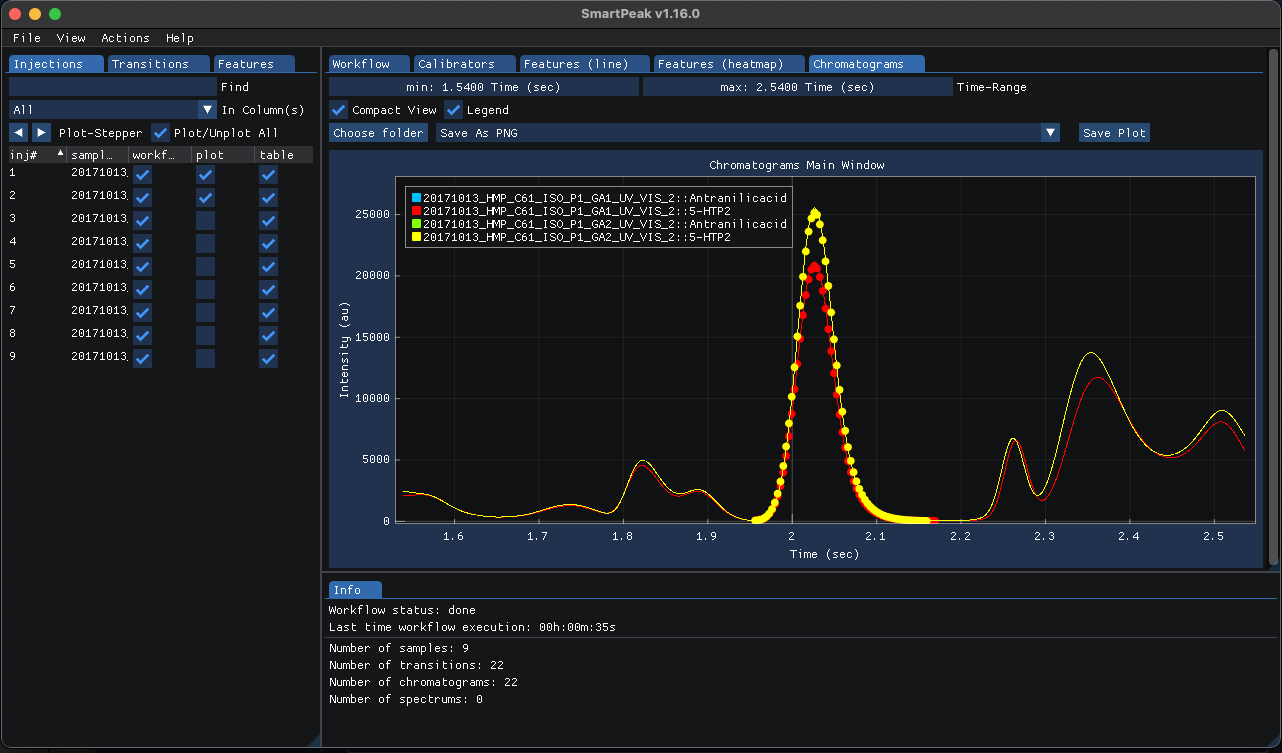Viewport: 1282px width, 753px height.
Task: Switch to the Features tab in left panel
Action: point(254,64)
